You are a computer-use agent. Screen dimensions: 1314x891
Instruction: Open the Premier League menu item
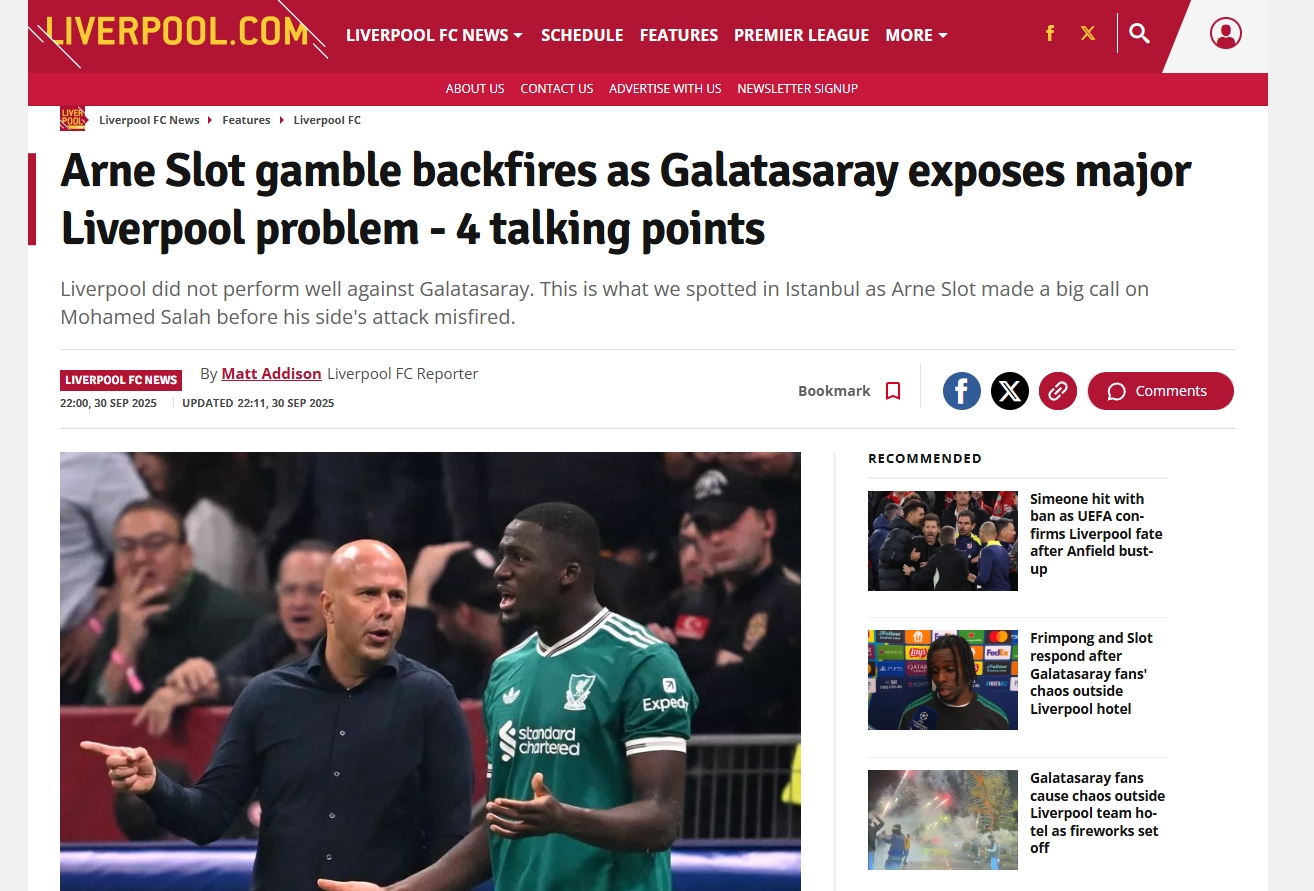tap(801, 35)
